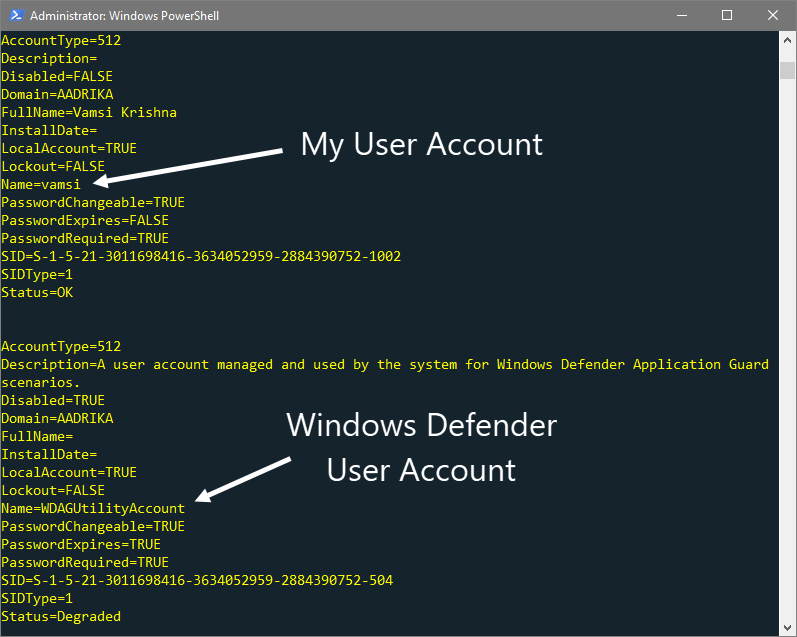797x637 pixels.
Task: Click the line PasswordExpires=FALSE
Action: click(85, 220)
